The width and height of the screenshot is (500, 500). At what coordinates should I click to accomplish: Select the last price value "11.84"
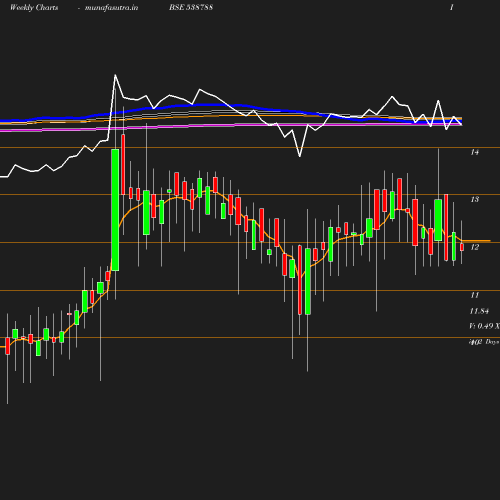(479, 311)
